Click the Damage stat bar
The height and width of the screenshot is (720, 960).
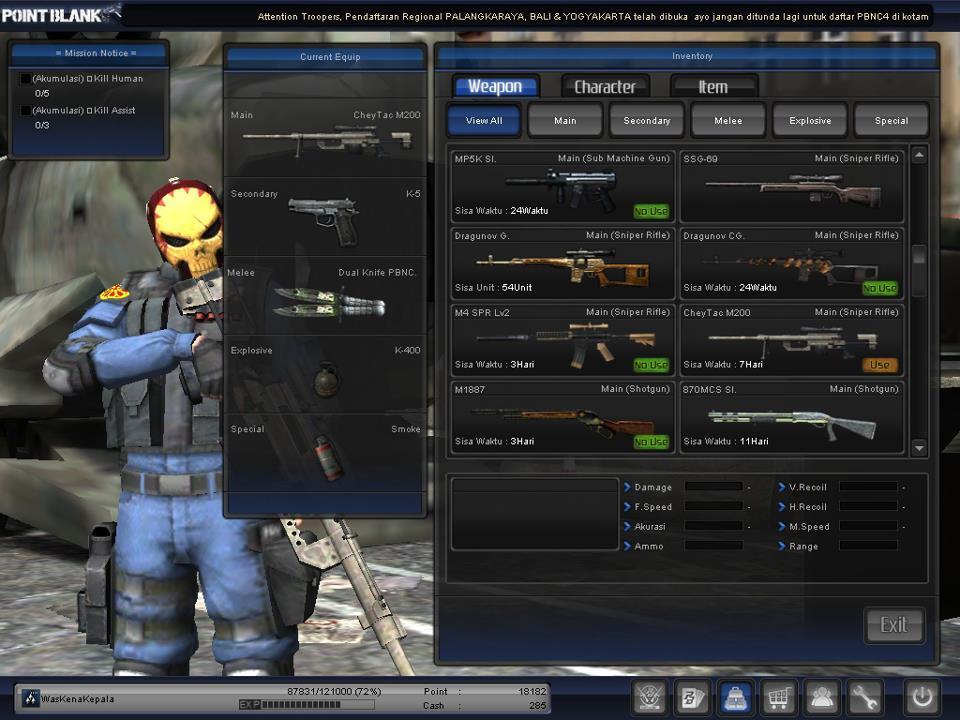tap(714, 487)
